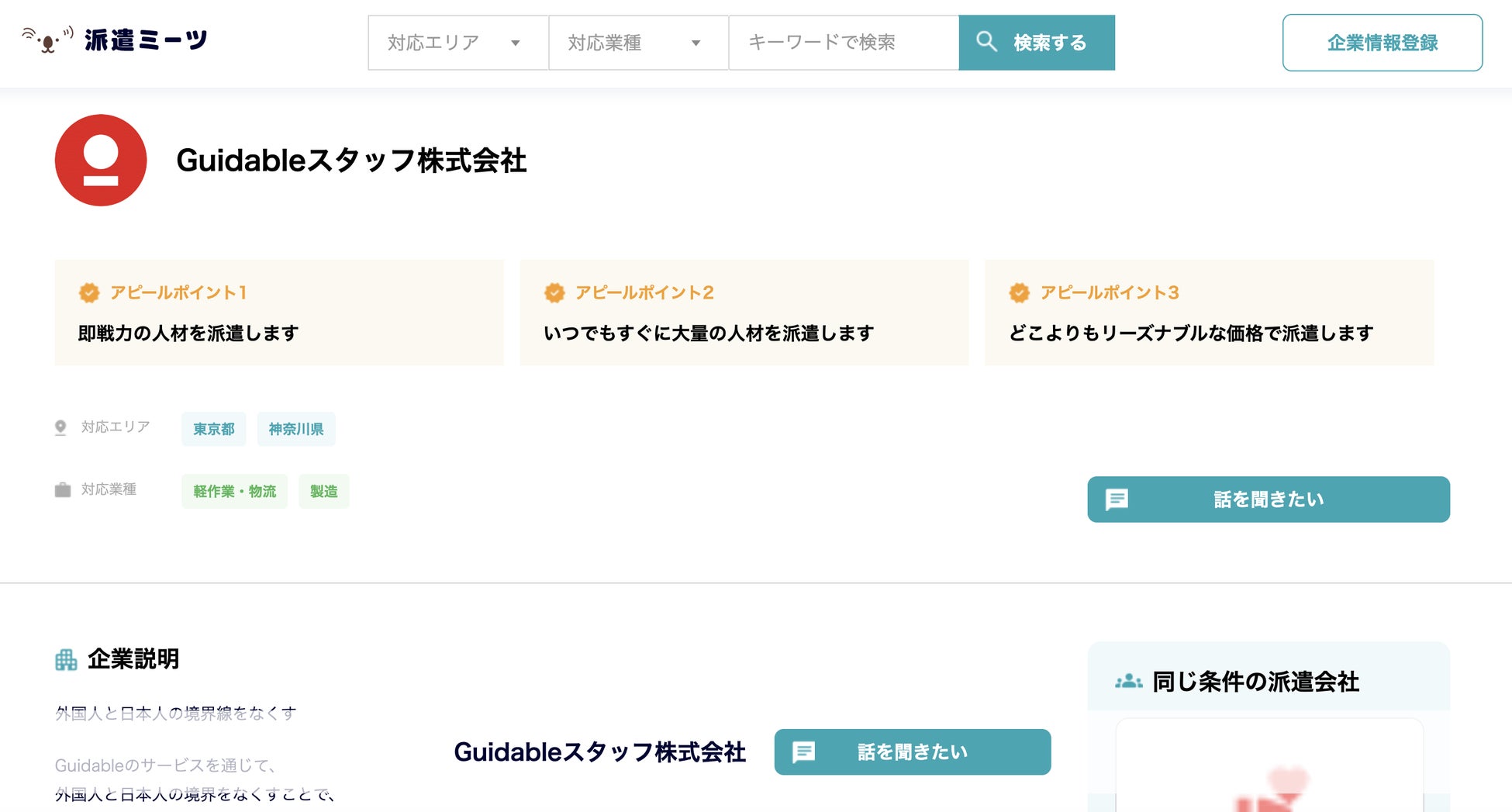This screenshot has height=812, width=1512.
Task: Click the text いつでもすぐに大量の人材を派遣します
Action: click(x=709, y=333)
